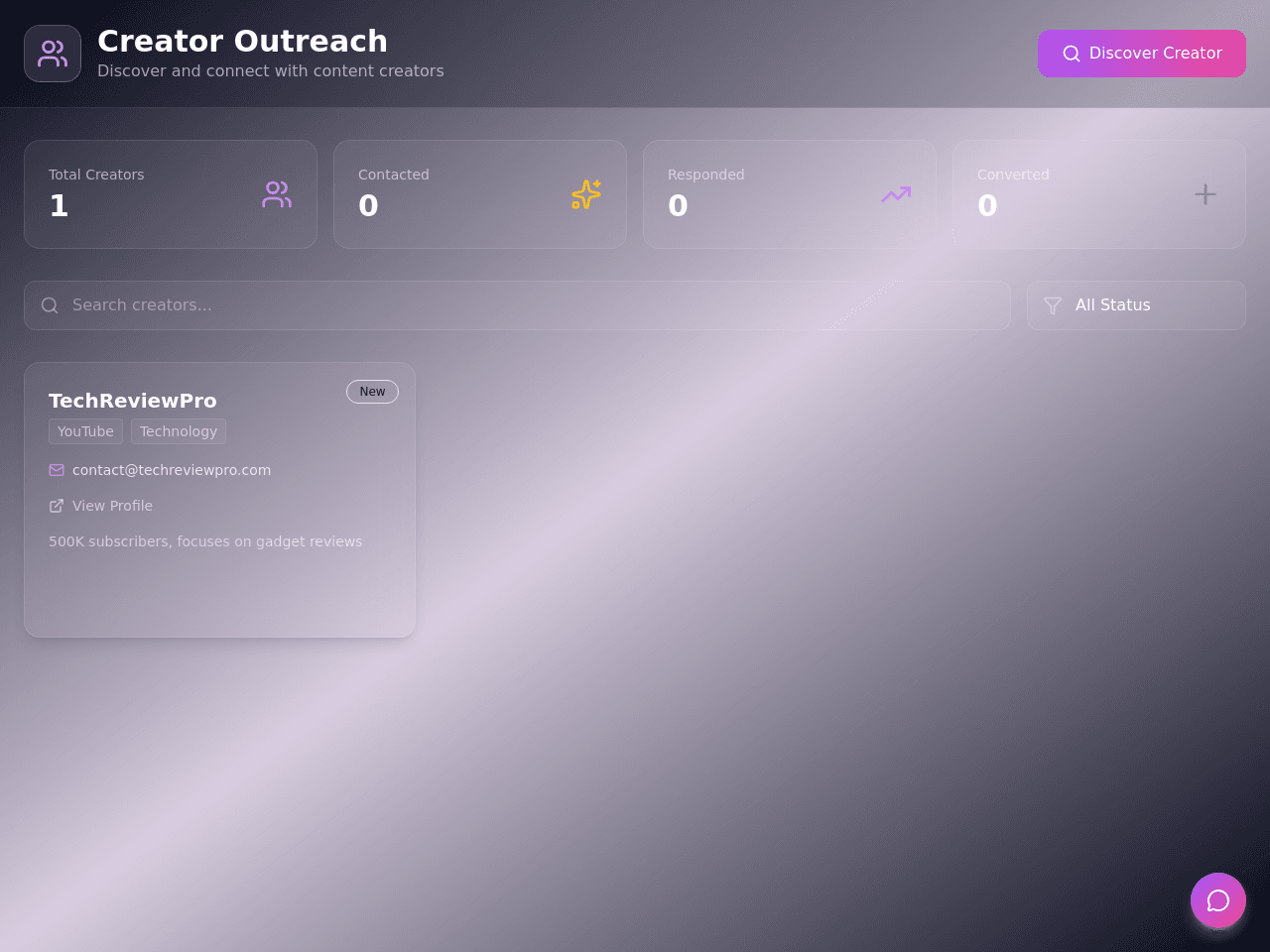Open the View Profile link
This screenshot has width=1270, height=952.
[112, 506]
